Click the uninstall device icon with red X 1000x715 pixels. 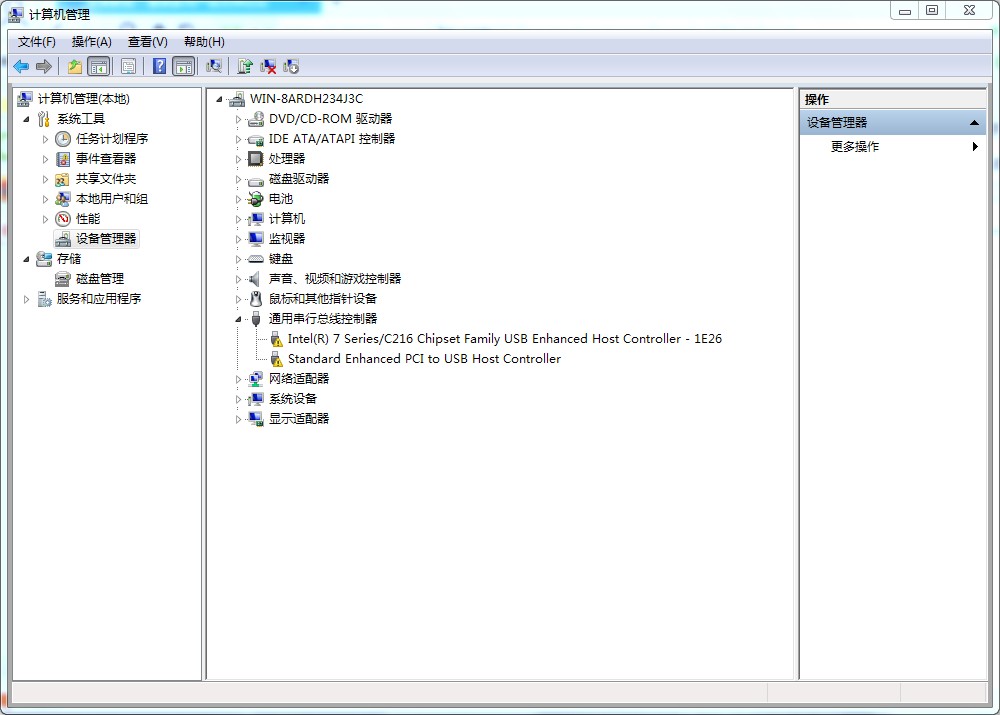click(x=268, y=67)
